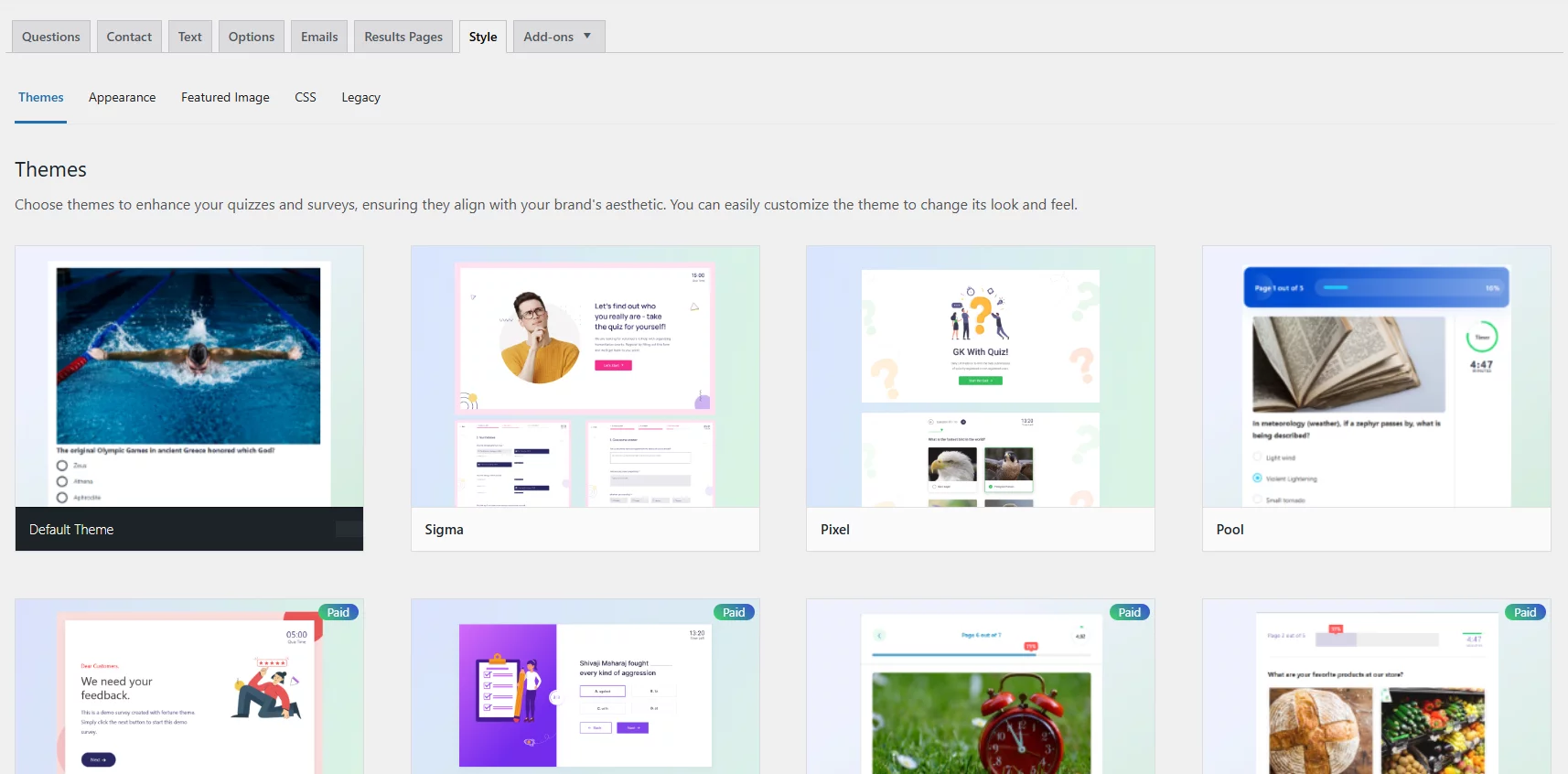The width and height of the screenshot is (1568, 774).
Task: Open the Questions tab
Action: click(x=51, y=37)
